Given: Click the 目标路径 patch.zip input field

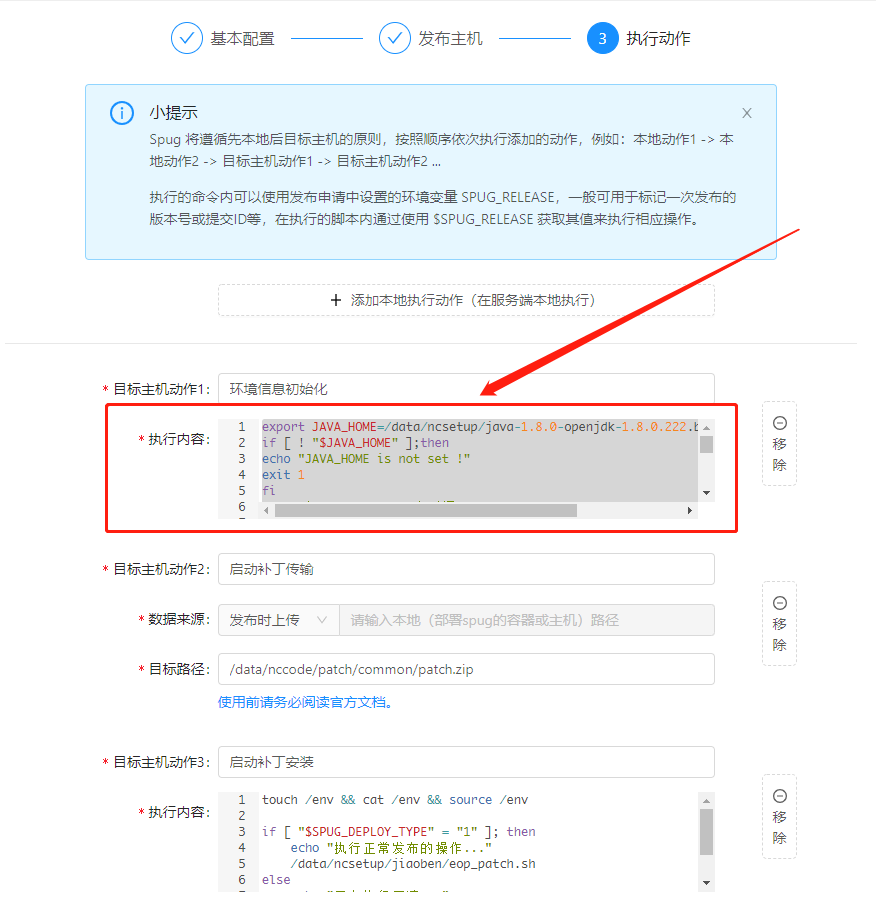Looking at the screenshot, I should [x=466, y=669].
